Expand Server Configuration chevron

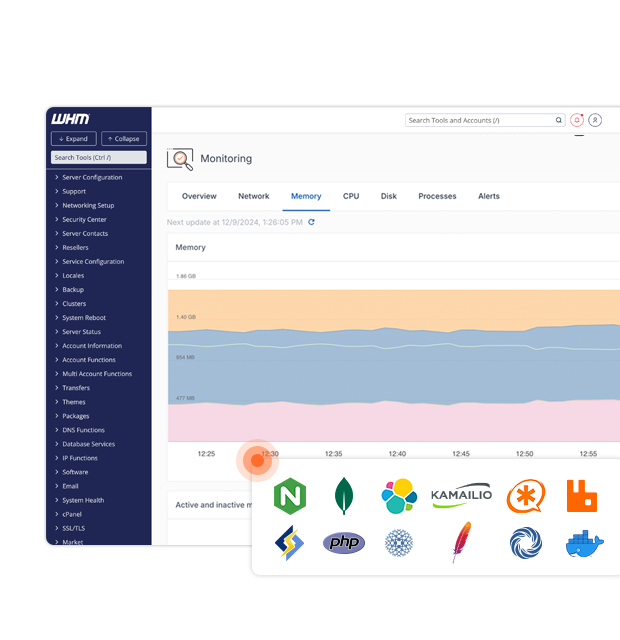(57, 177)
